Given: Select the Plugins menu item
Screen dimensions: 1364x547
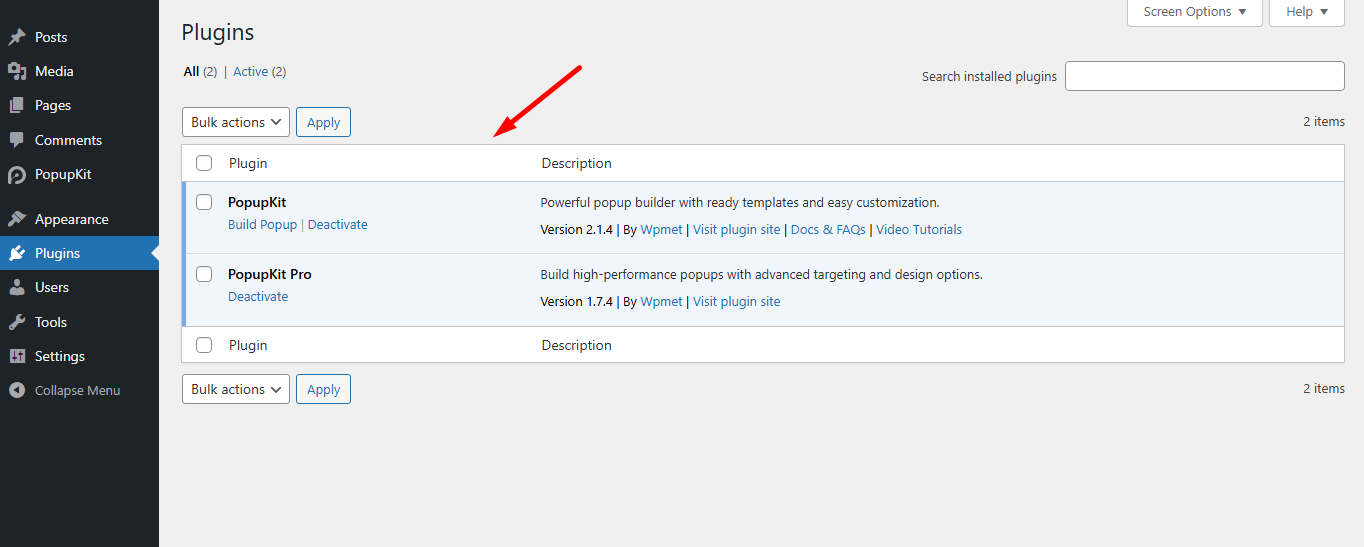Looking at the screenshot, I should click(79, 253).
